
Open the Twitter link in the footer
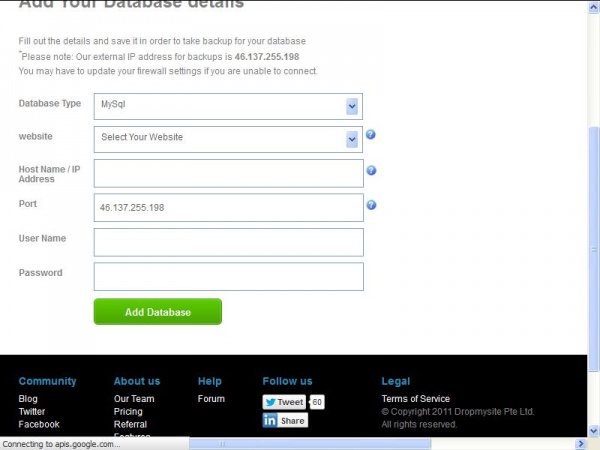(32, 412)
